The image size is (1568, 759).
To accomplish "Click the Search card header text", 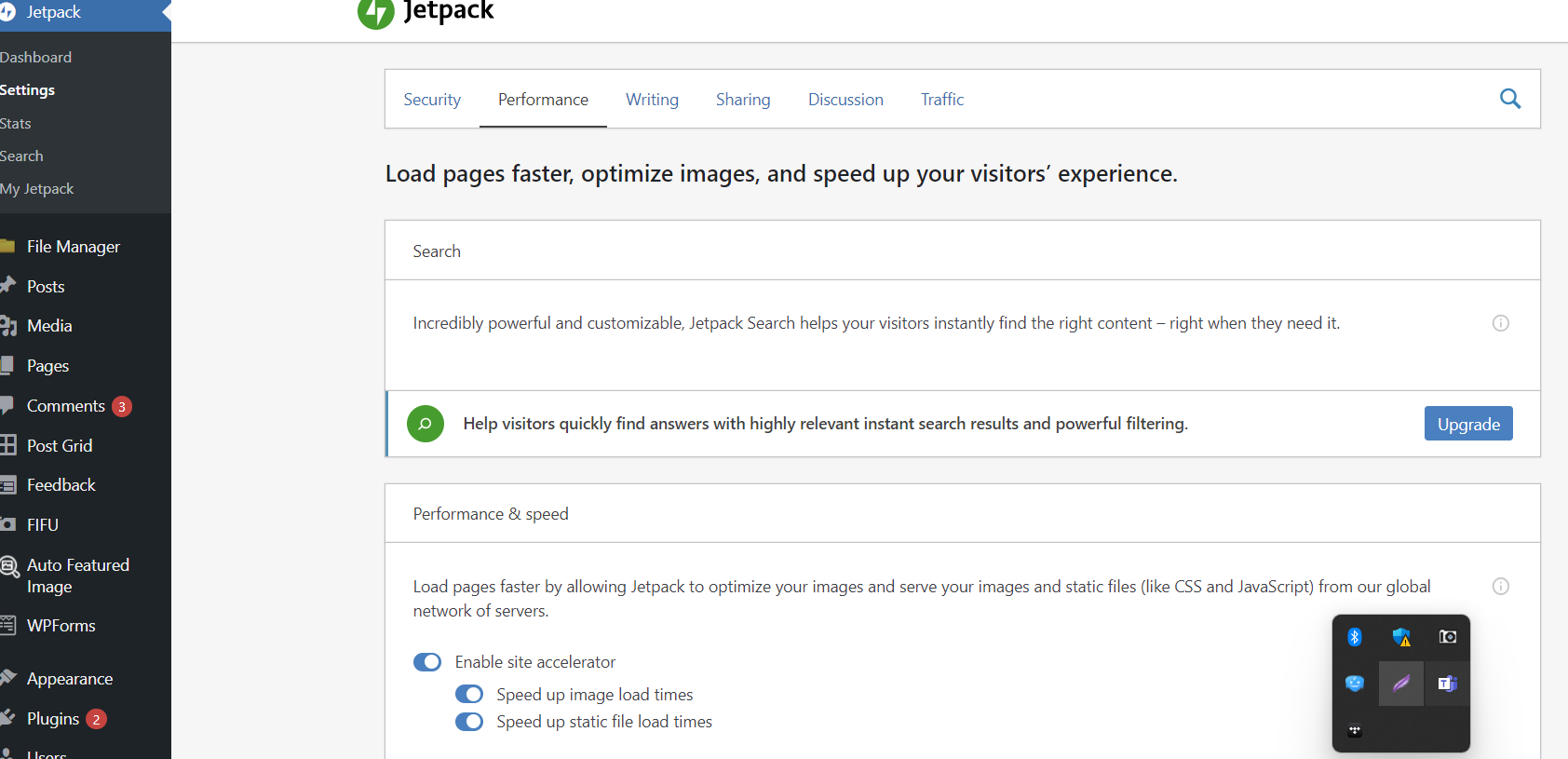I will [x=437, y=251].
